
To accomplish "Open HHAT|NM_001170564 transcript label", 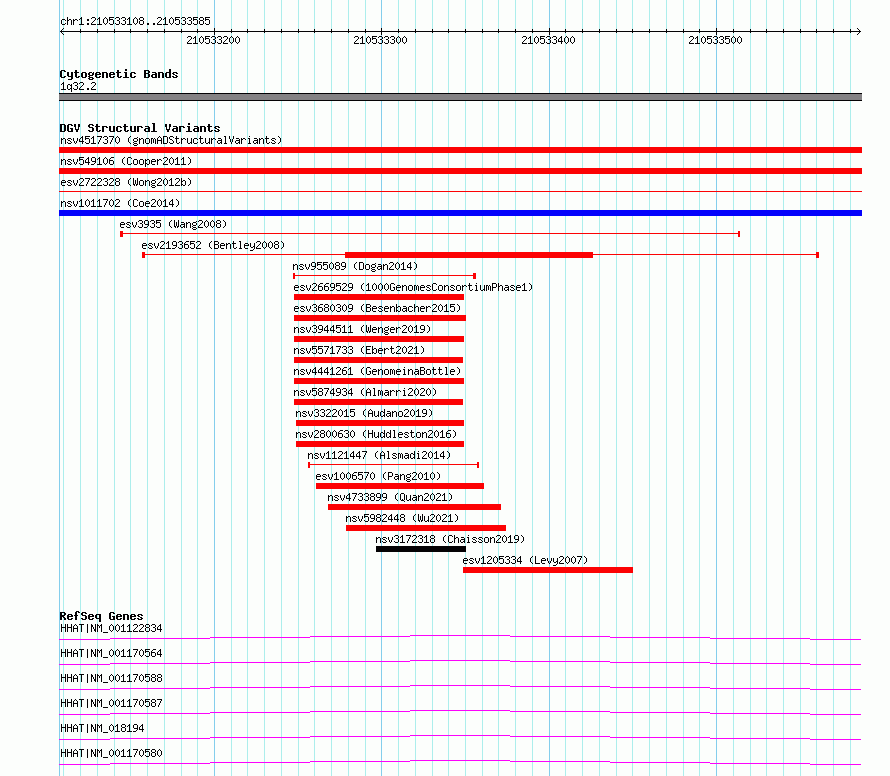I will coord(111,653).
